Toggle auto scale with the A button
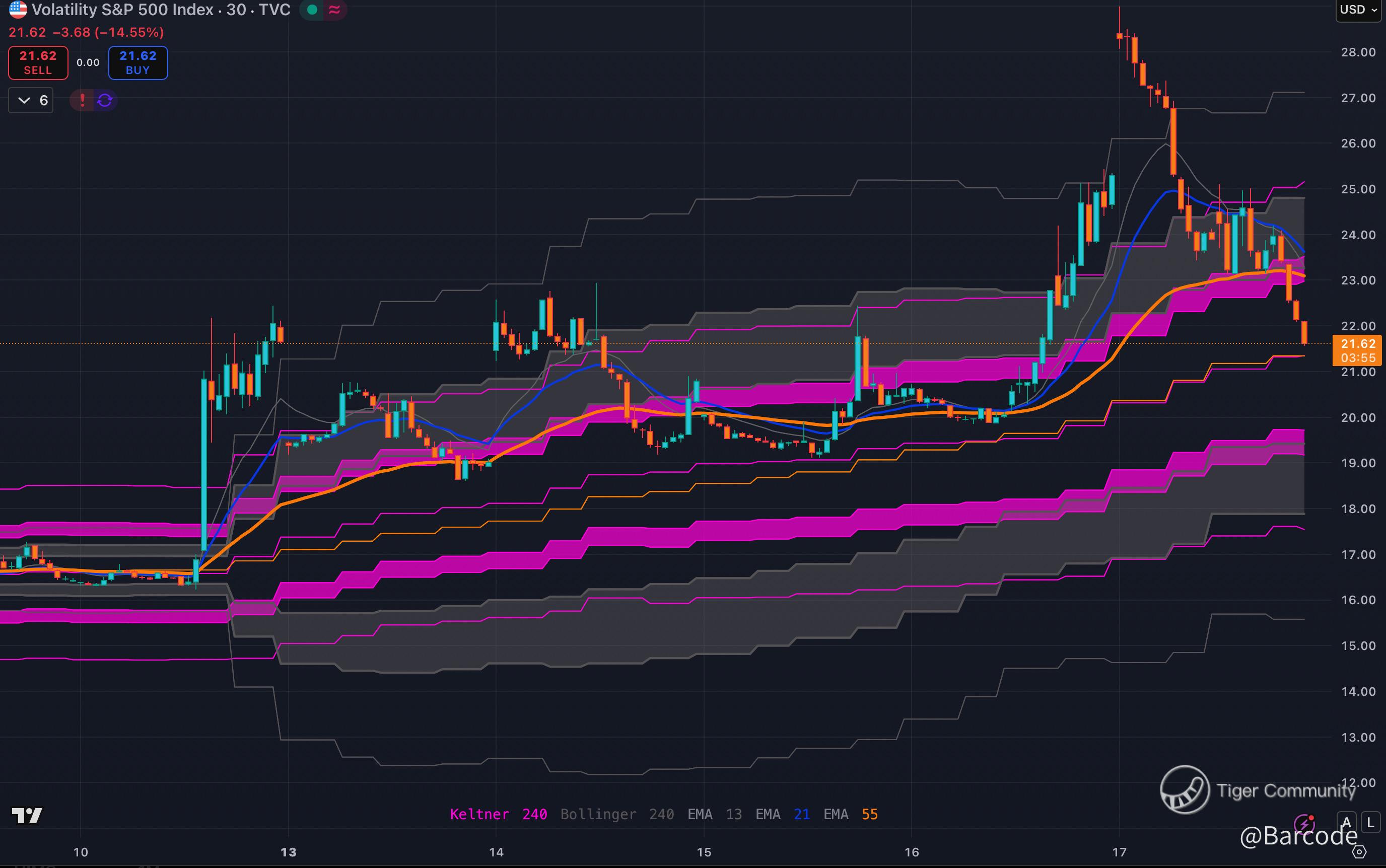The height and width of the screenshot is (868, 1386). click(1346, 823)
